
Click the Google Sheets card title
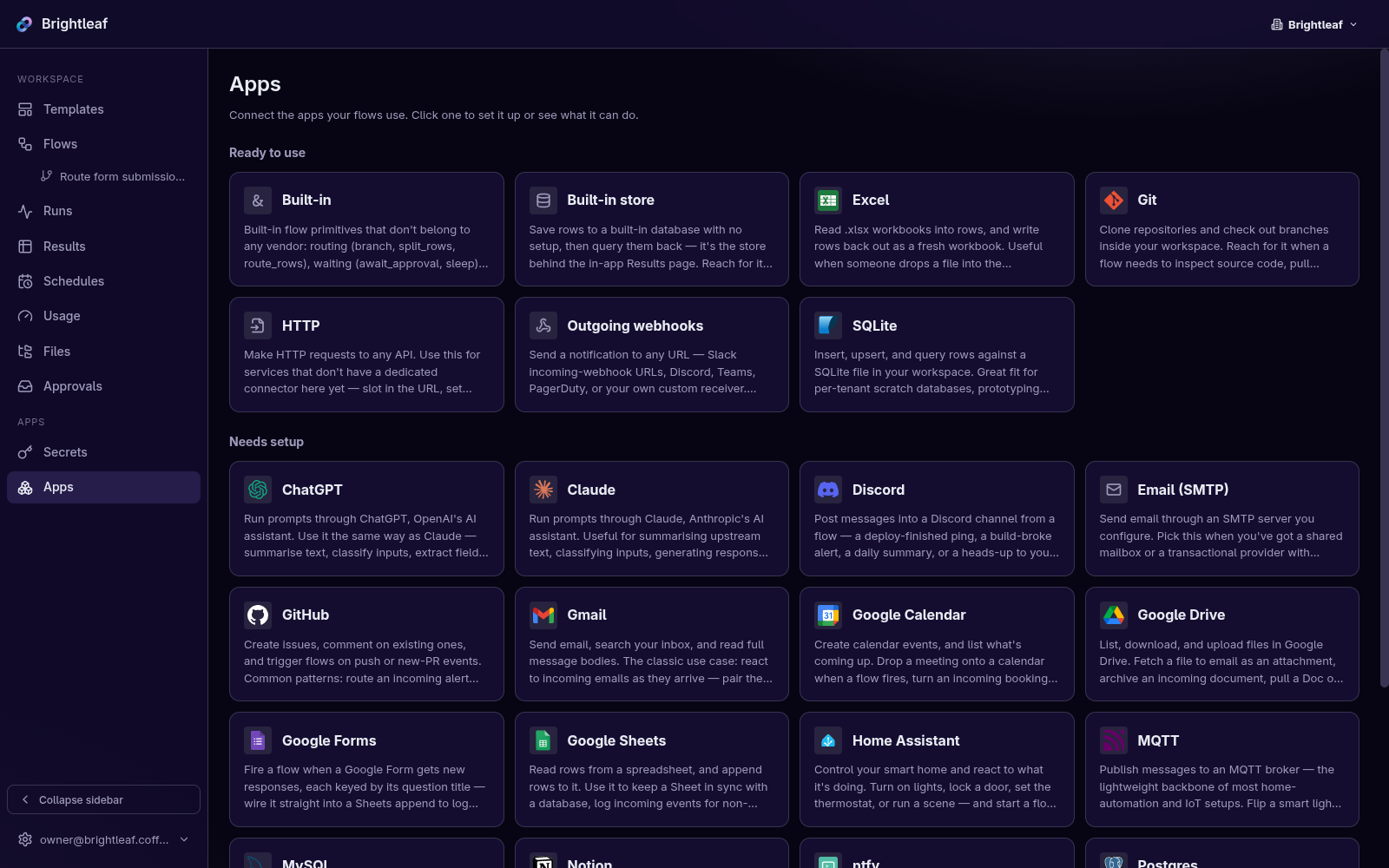(x=616, y=740)
